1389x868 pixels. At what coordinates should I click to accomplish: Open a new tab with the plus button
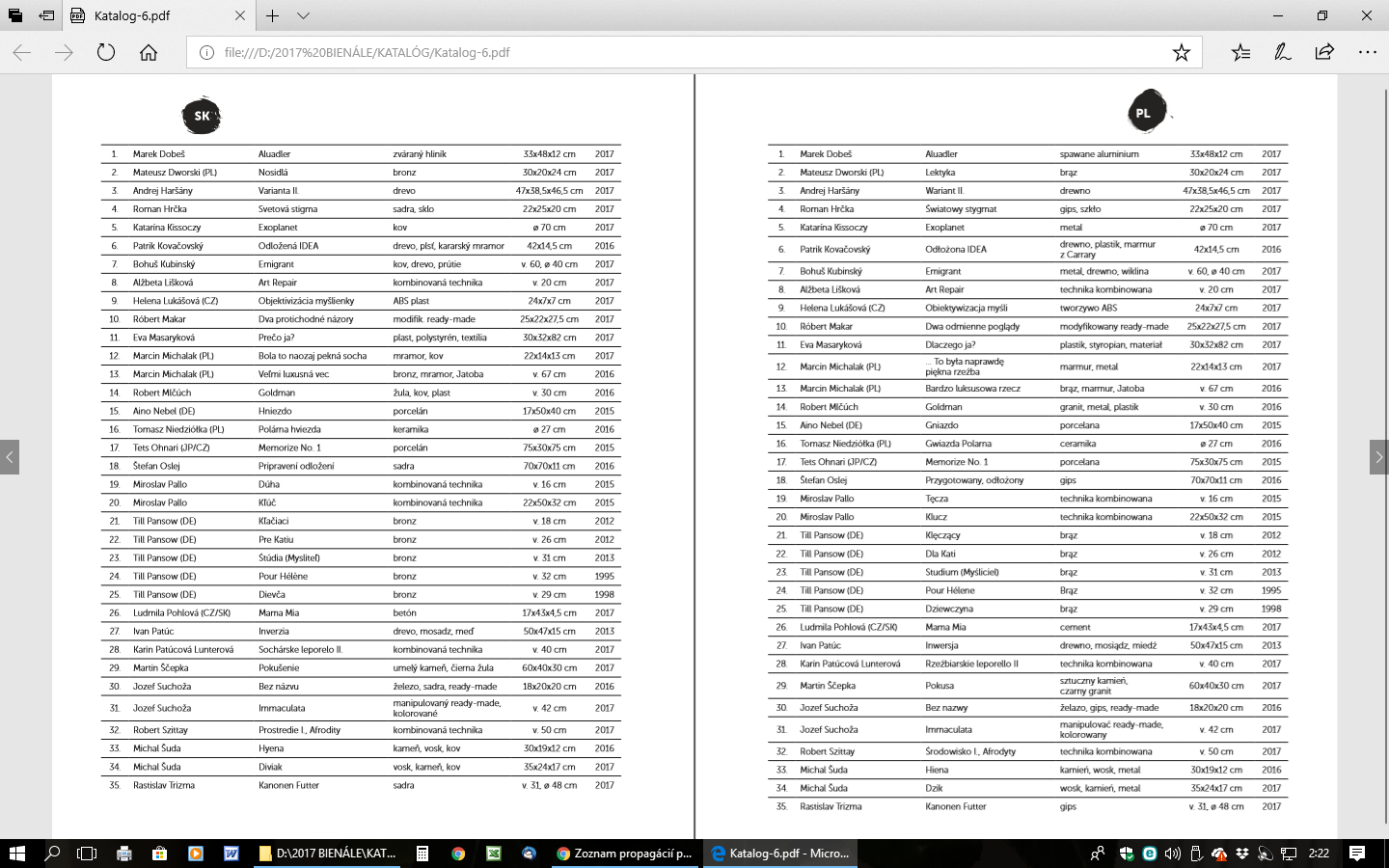[273, 15]
